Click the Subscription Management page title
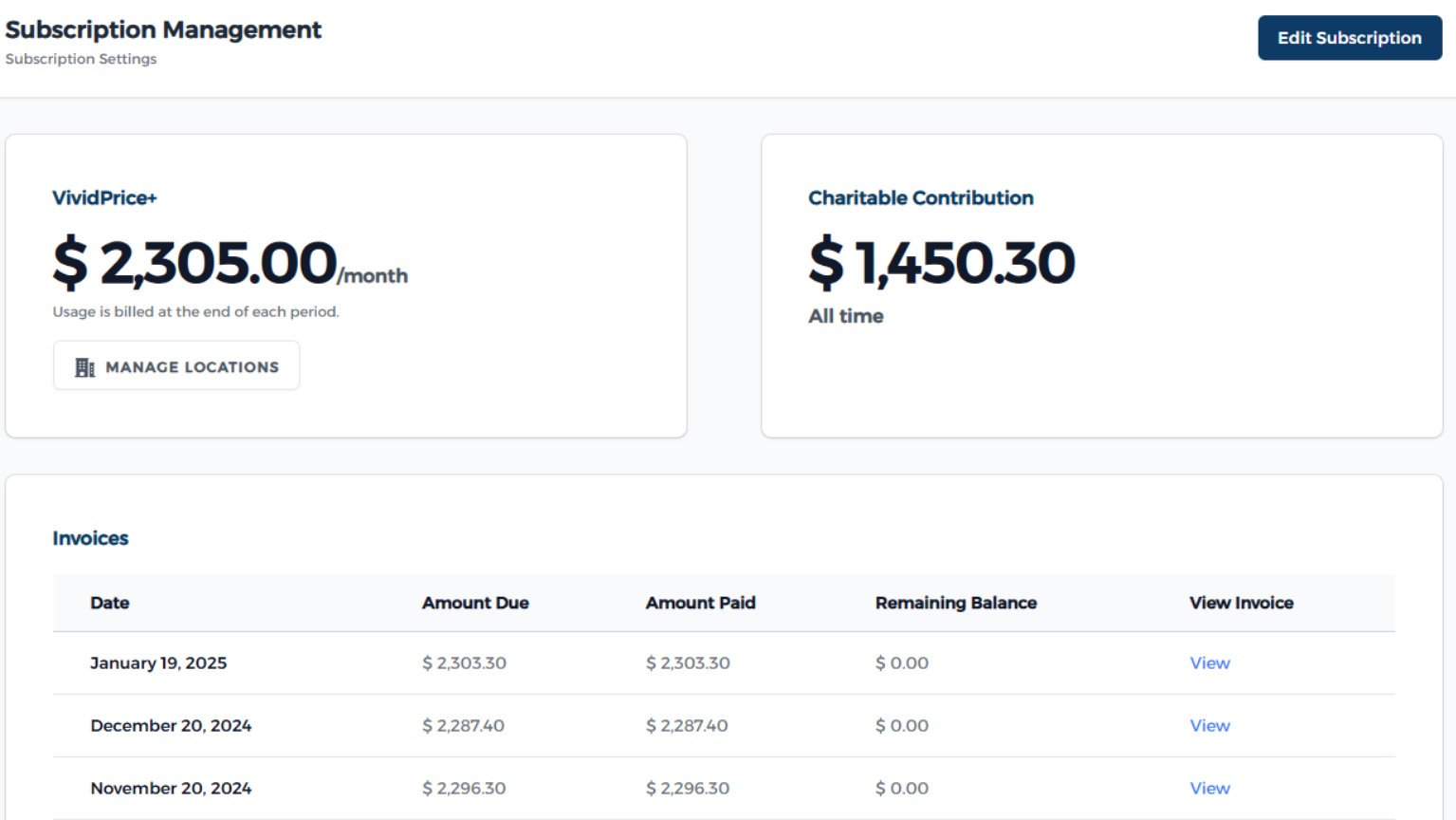This screenshot has height=820, width=1456. coord(163,30)
